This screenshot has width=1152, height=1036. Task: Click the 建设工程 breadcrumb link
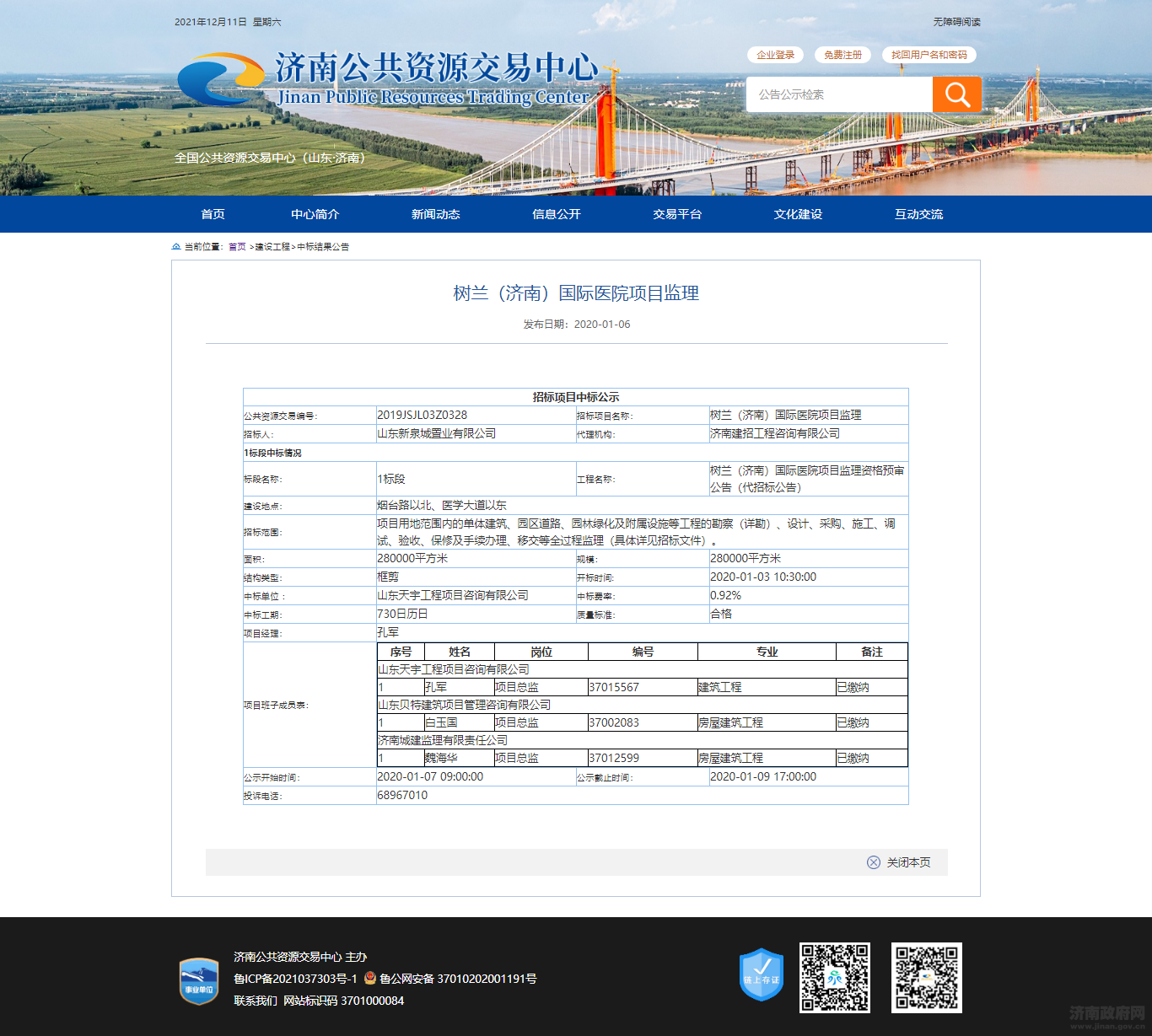pyautogui.click(x=272, y=247)
